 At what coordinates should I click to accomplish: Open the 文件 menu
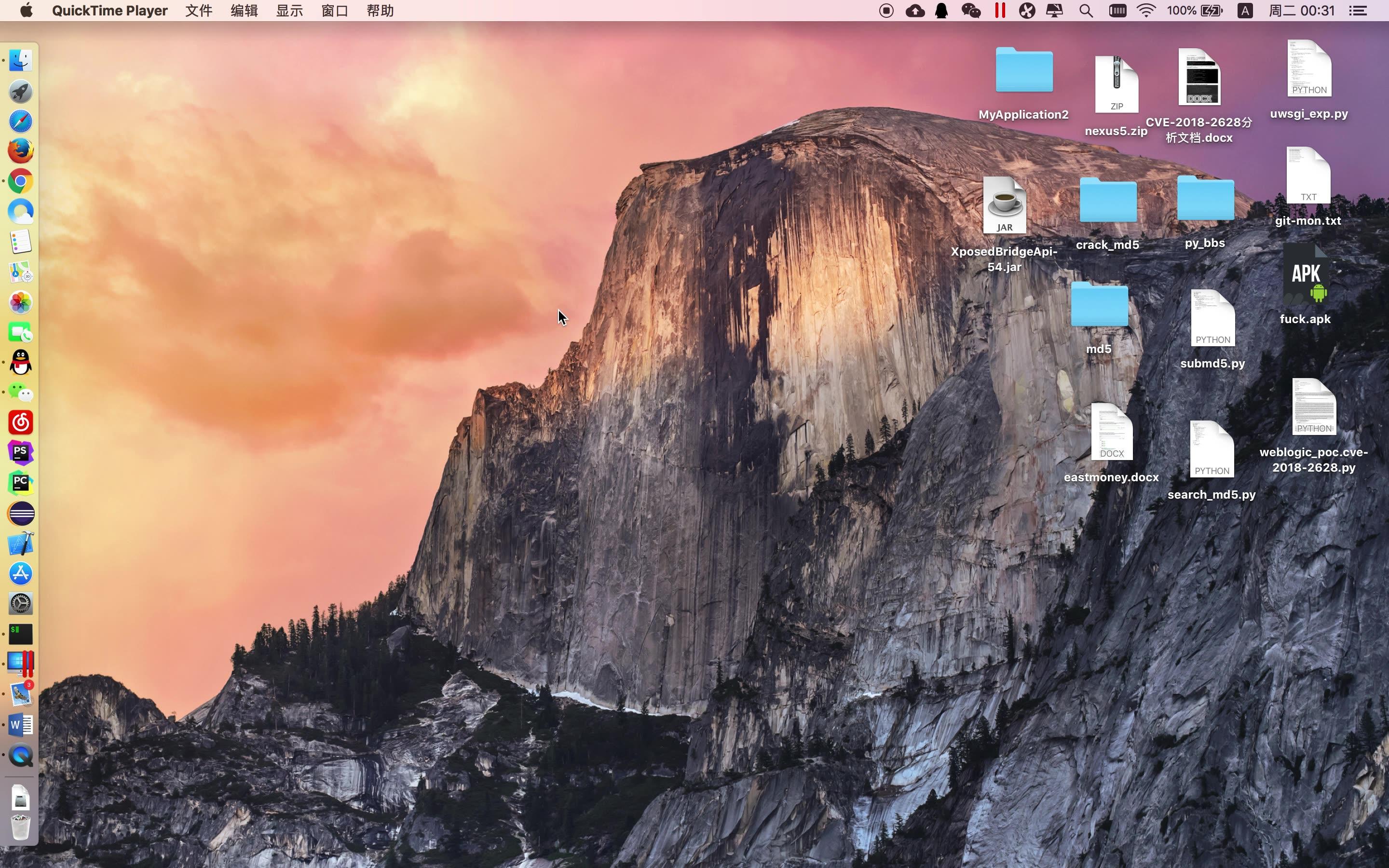click(x=199, y=11)
